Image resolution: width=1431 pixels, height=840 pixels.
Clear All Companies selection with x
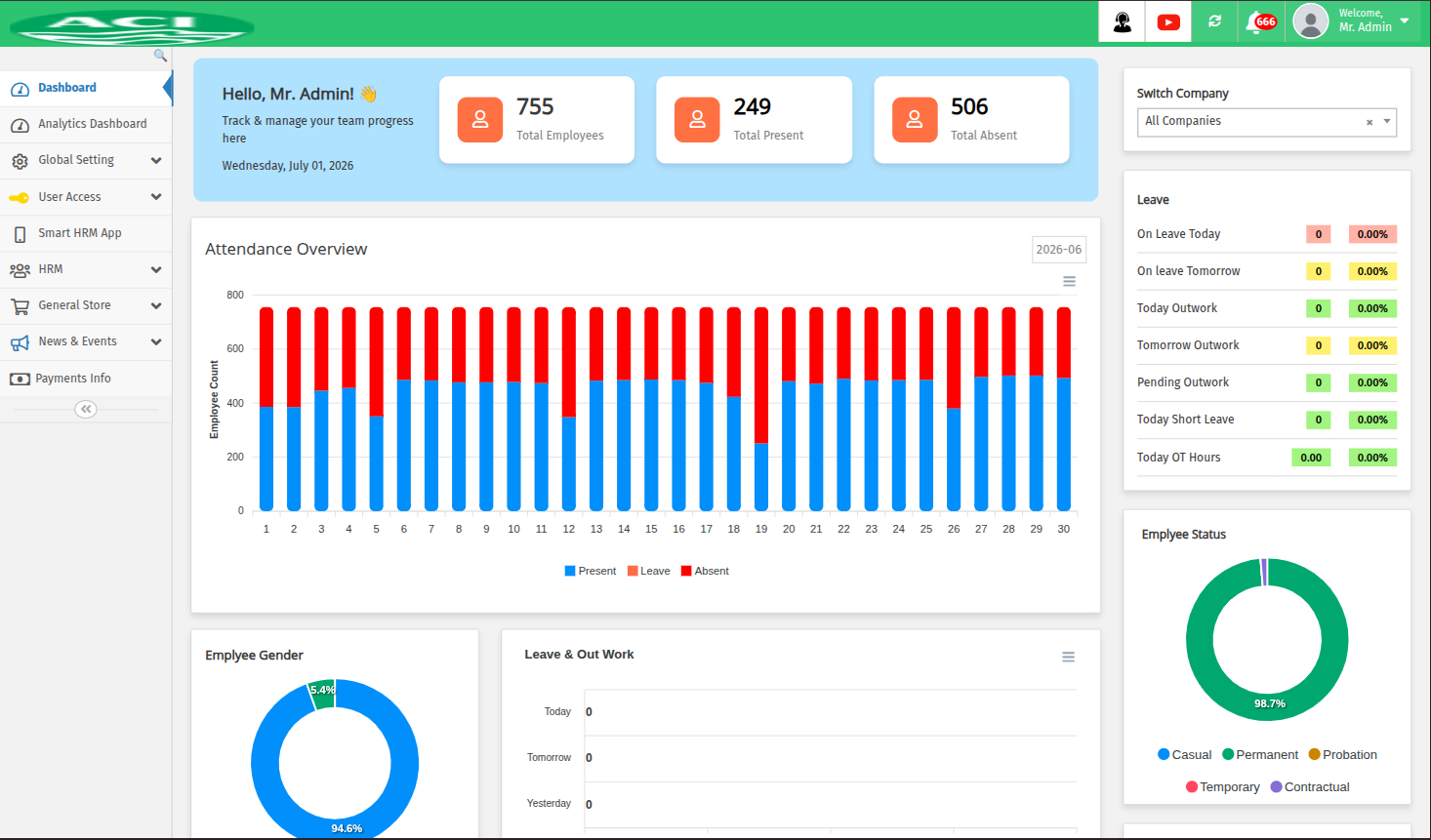pos(1370,122)
